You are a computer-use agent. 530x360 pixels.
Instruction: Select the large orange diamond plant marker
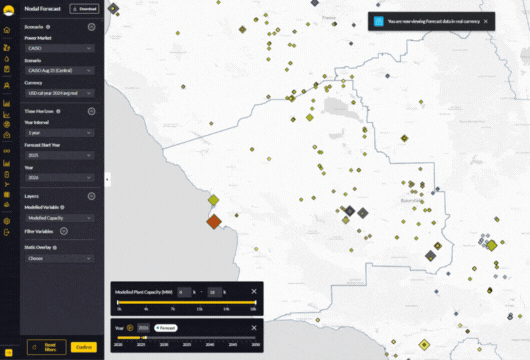(x=214, y=222)
